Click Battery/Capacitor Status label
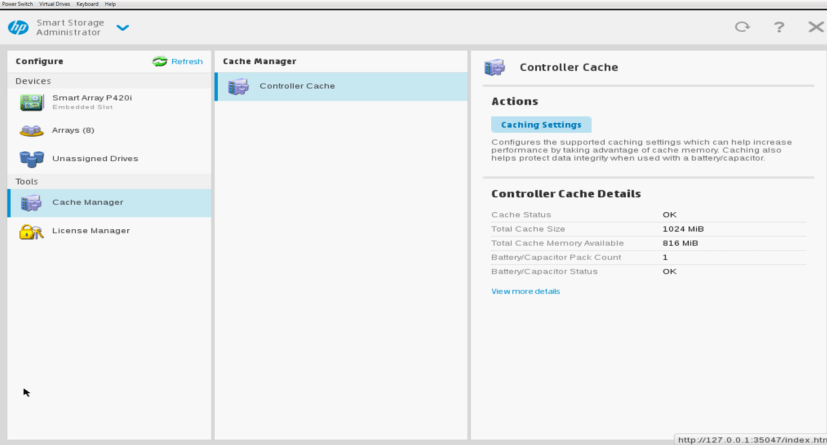The height and width of the screenshot is (445, 827). 544,272
